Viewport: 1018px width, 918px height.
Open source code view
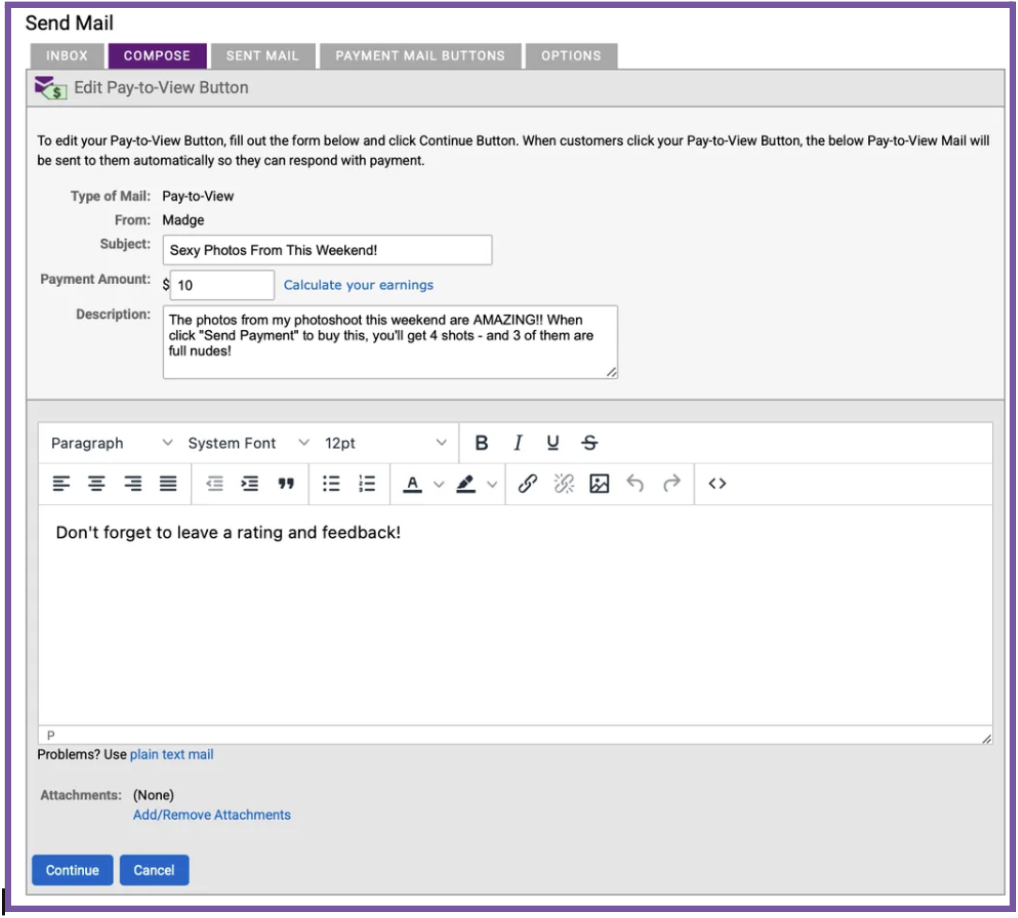click(x=717, y=484)
